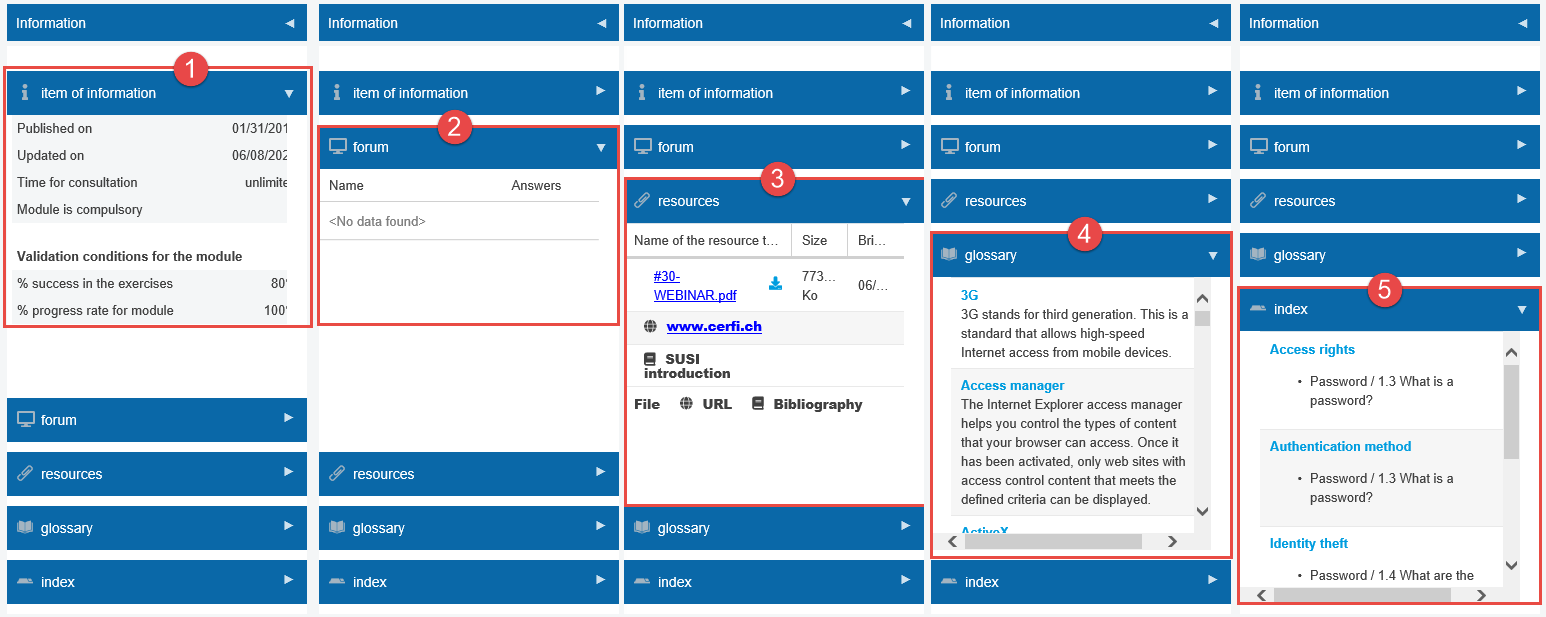
Task: Click the icon on the expanded index header
Action: pos(1257,309)
